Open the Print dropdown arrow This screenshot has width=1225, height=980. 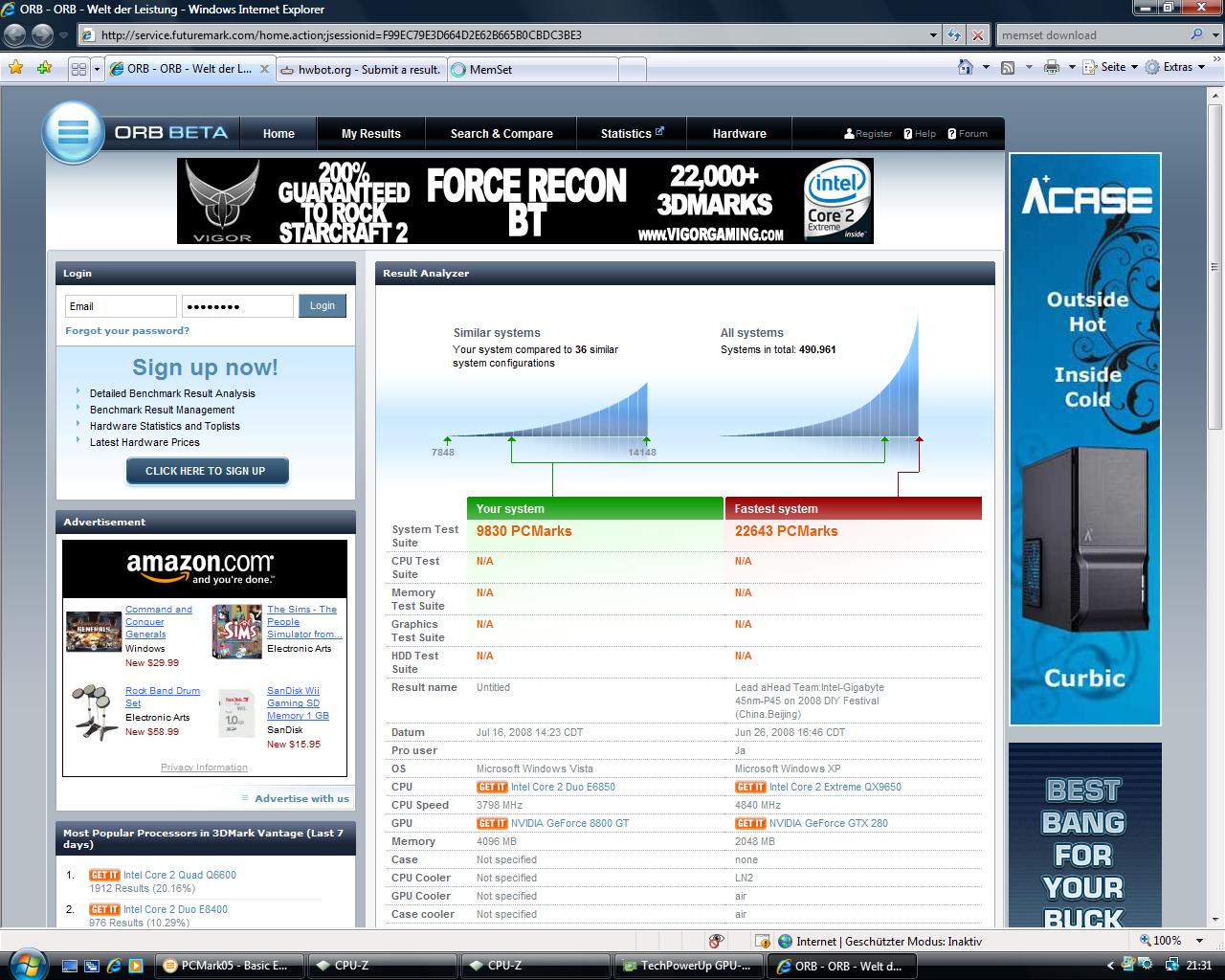1072,67
